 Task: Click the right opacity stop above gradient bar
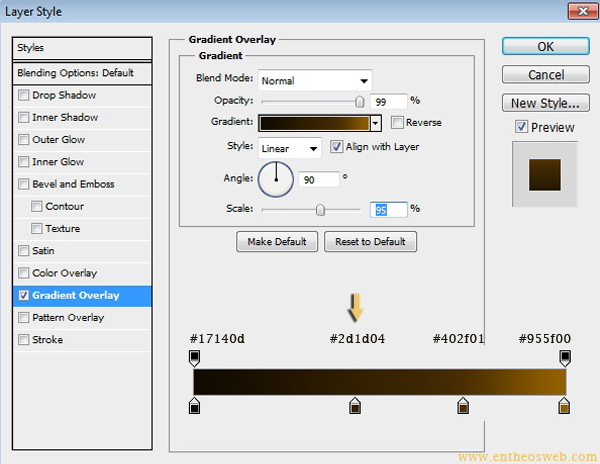(x=565, y=357)
